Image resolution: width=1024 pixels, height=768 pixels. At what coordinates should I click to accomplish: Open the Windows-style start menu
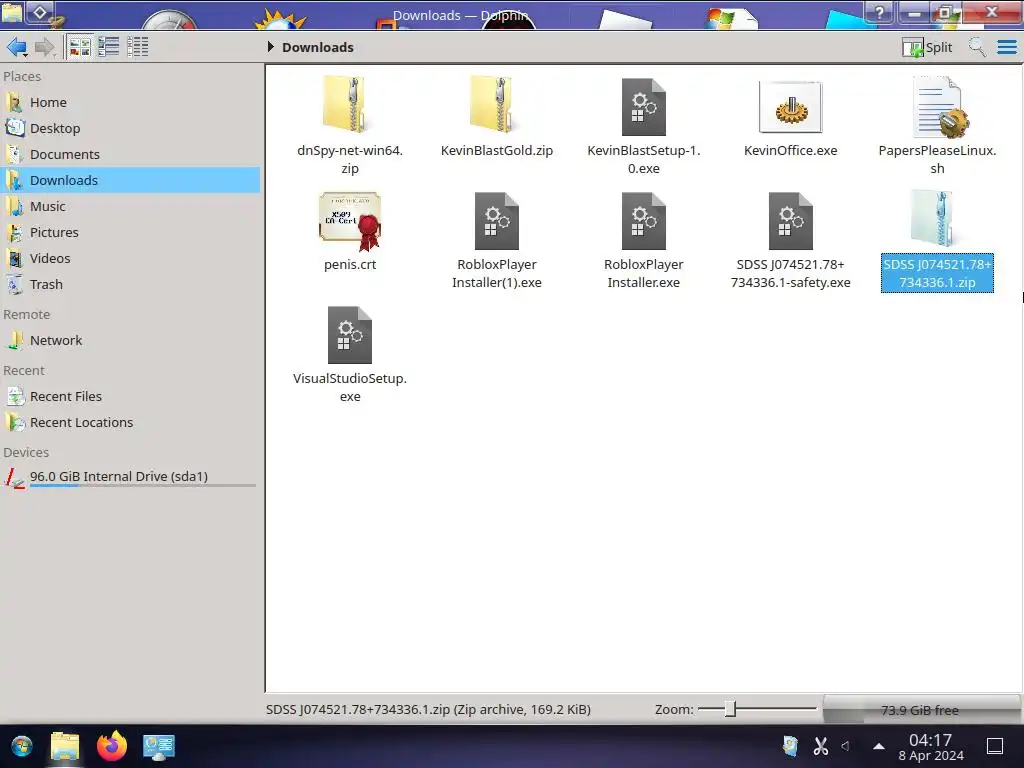pos(22,746)
